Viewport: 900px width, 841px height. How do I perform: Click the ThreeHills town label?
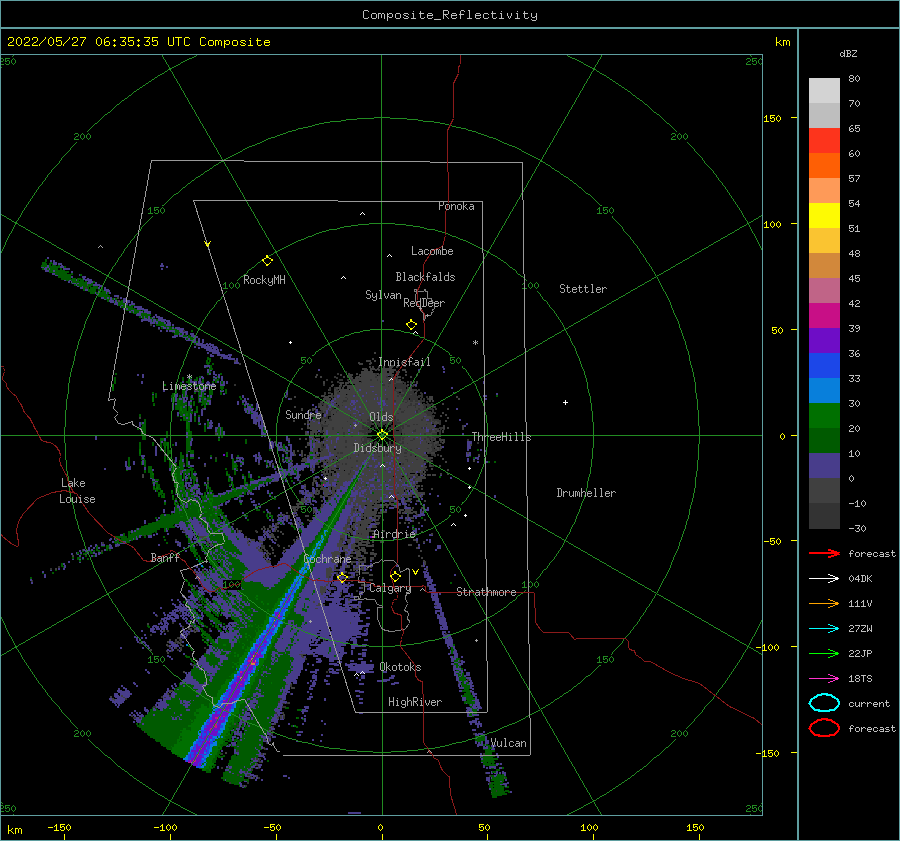[x=502, y=437]
